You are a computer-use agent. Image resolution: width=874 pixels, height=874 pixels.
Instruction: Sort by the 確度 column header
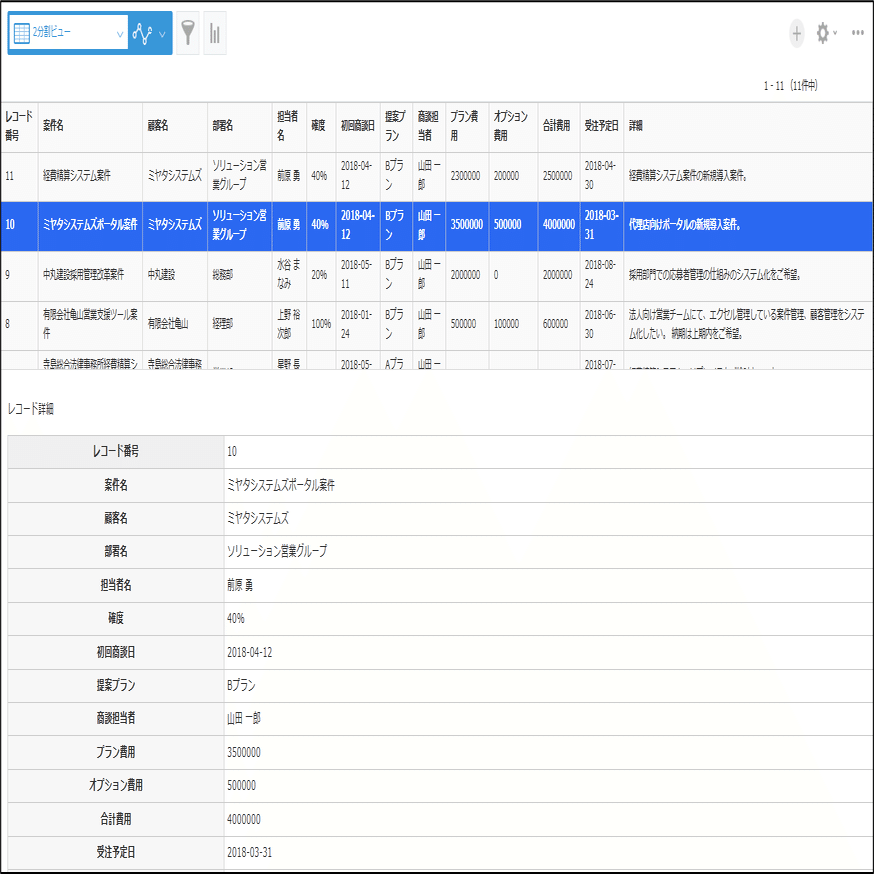tap(319, 125)
